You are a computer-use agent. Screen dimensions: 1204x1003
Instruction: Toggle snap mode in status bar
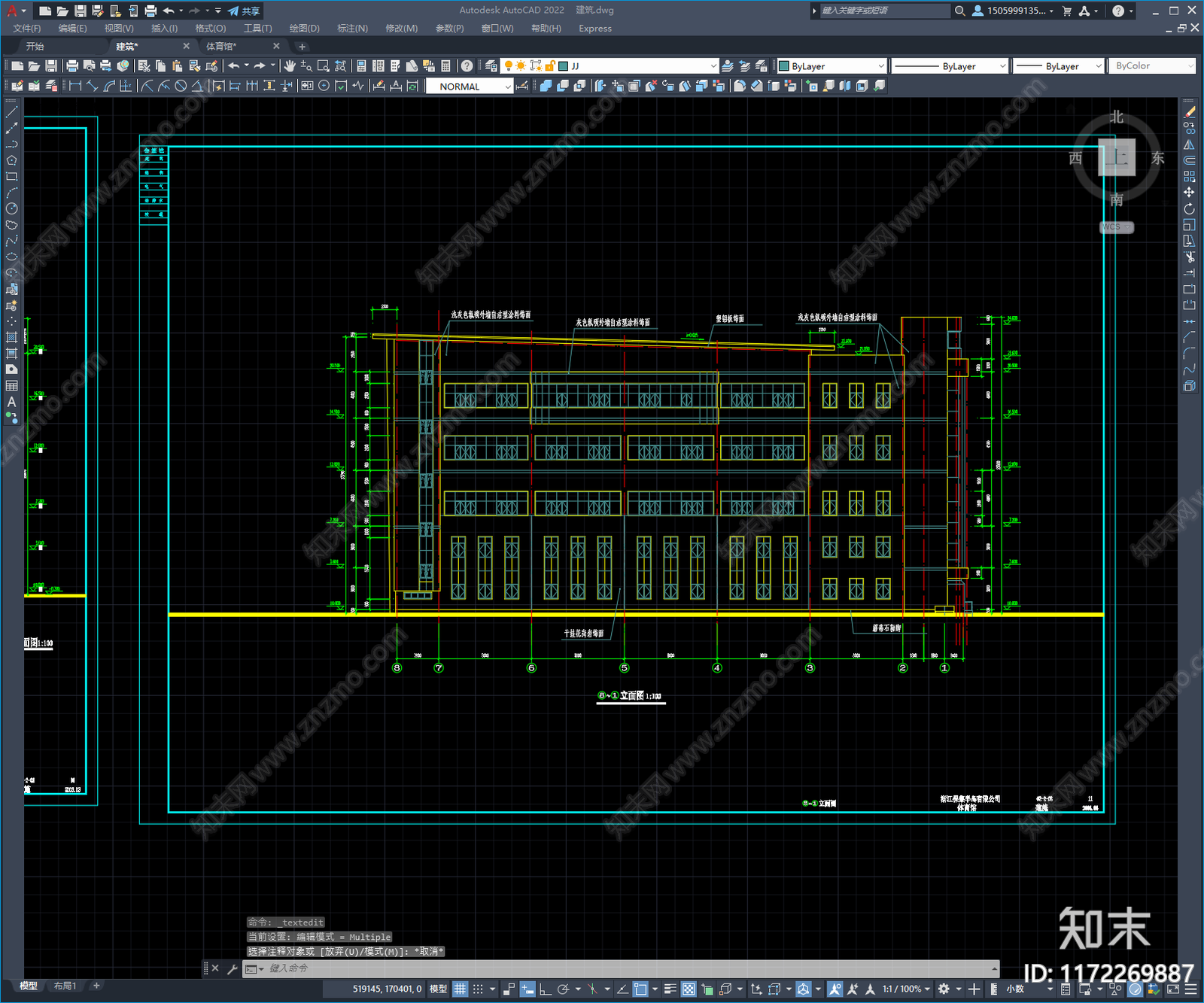point(478,989)
